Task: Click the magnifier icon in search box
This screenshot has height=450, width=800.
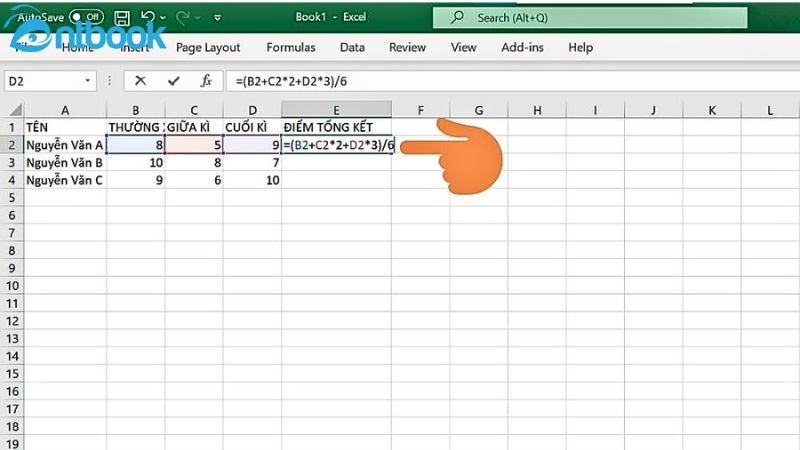Action: click(x=458, y=17)
